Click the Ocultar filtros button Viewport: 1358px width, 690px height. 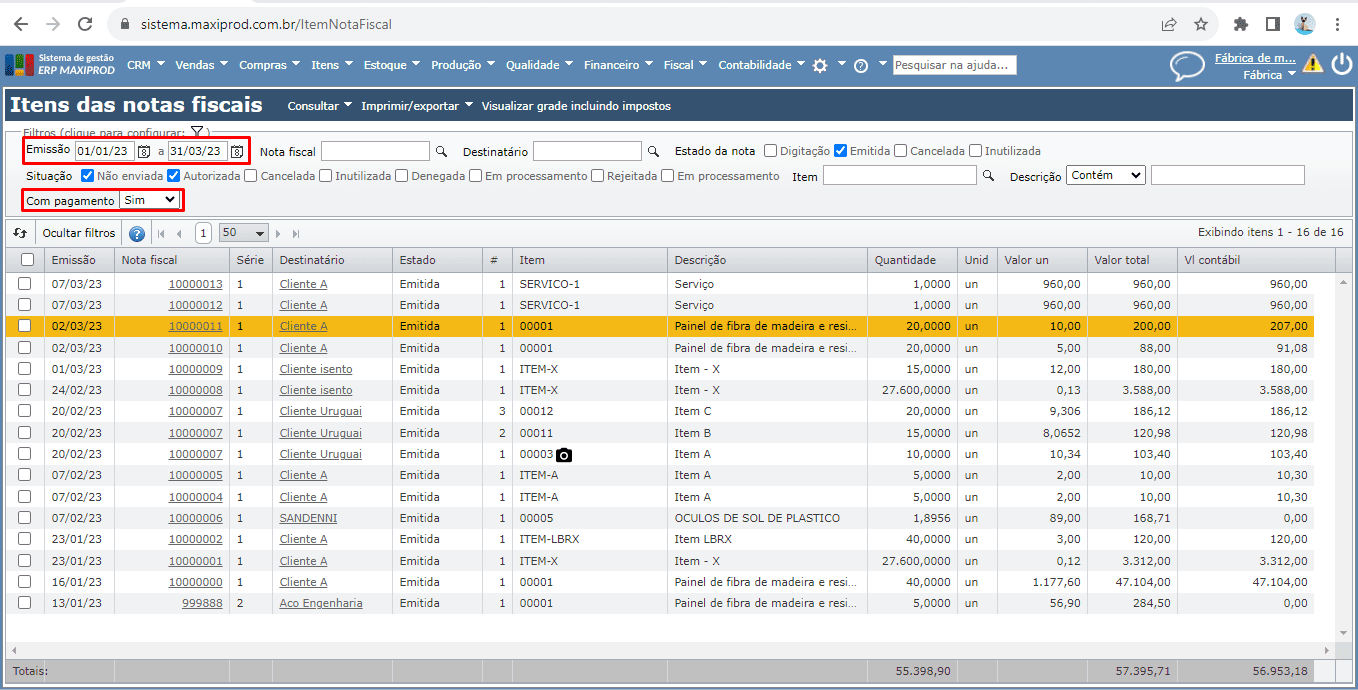(79, 233)
